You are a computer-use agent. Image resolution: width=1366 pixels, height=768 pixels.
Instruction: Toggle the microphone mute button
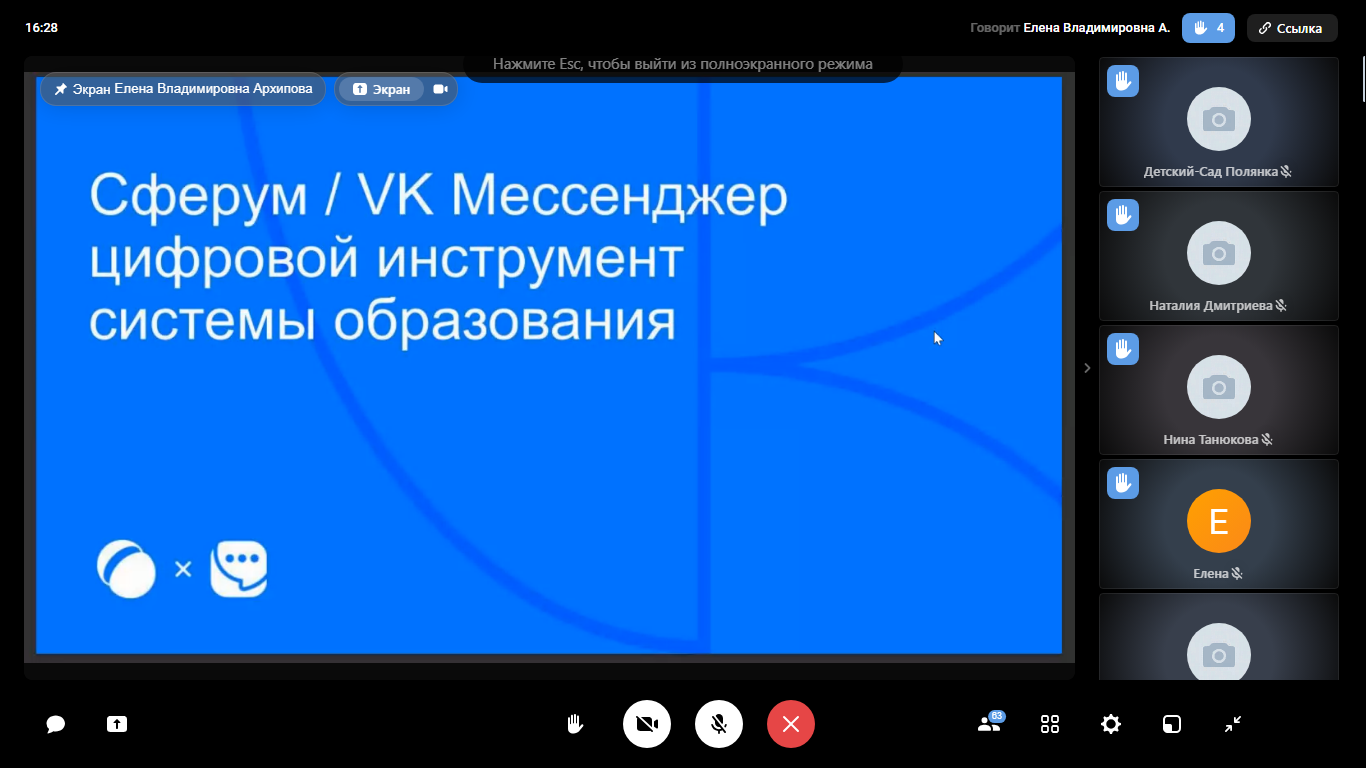pos(719,724)
